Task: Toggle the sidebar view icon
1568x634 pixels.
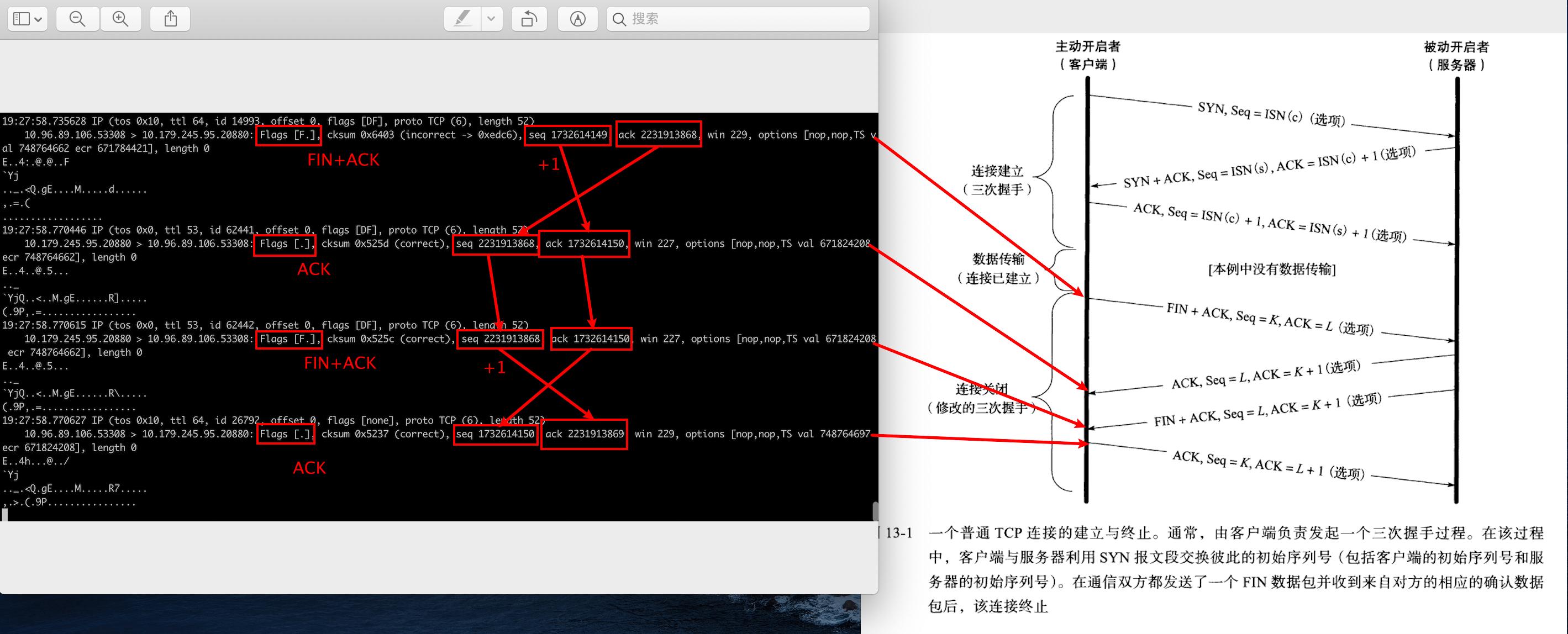Action: [22, 18]
